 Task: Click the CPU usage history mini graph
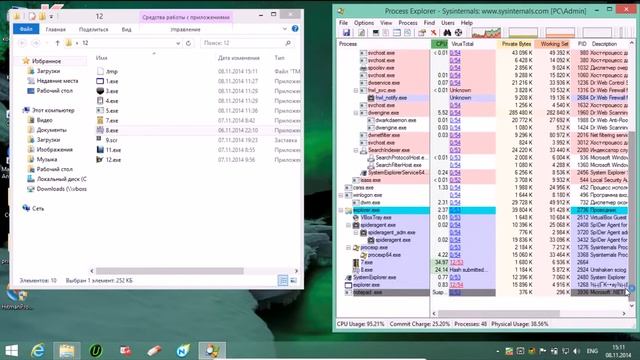[486, 33]
